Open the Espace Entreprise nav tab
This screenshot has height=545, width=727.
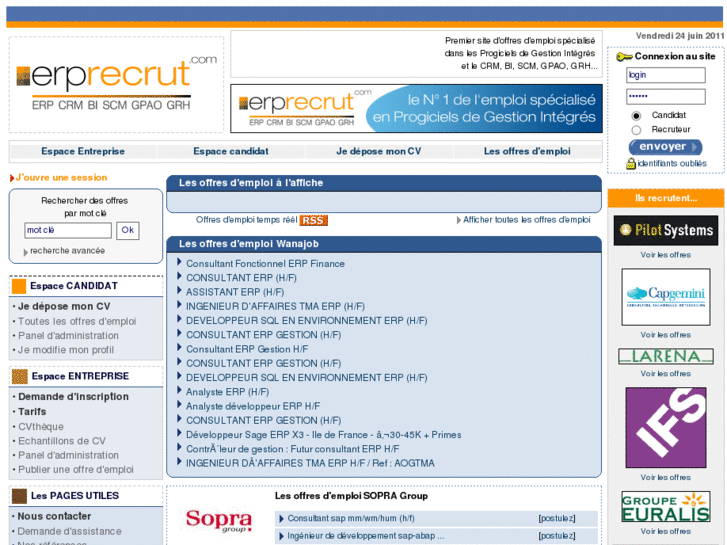[83, 151]
